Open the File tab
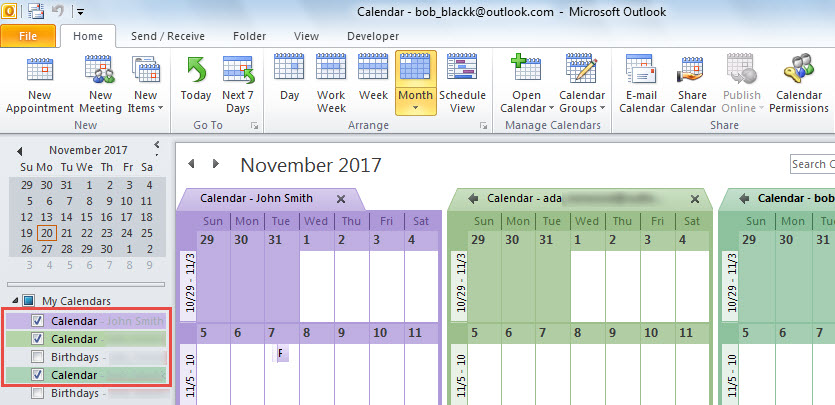 (x=28, y=36)
